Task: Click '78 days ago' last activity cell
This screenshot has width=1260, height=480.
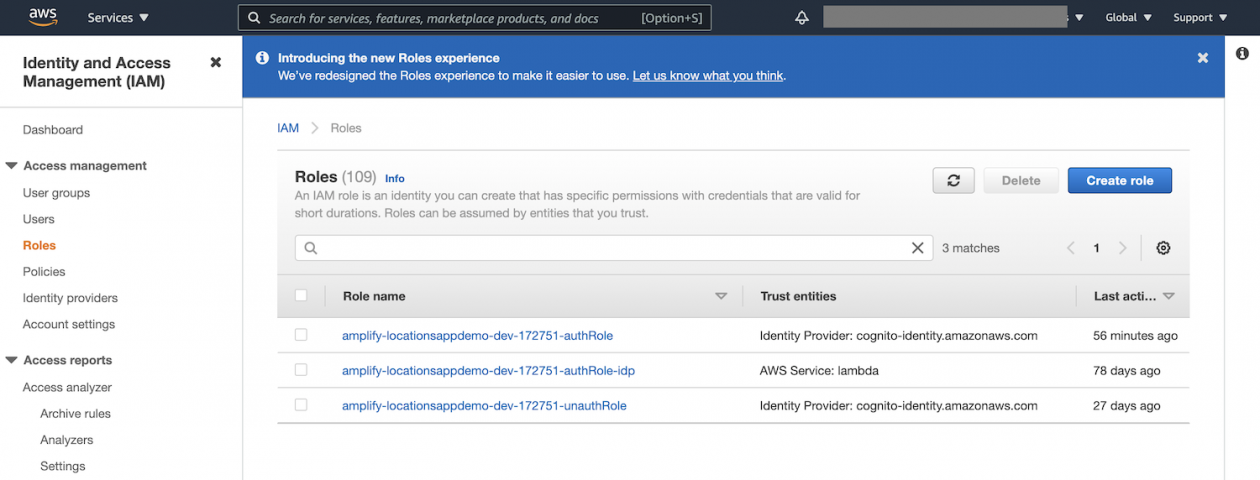Action: pyautogui.click(x=1127, y=371)
